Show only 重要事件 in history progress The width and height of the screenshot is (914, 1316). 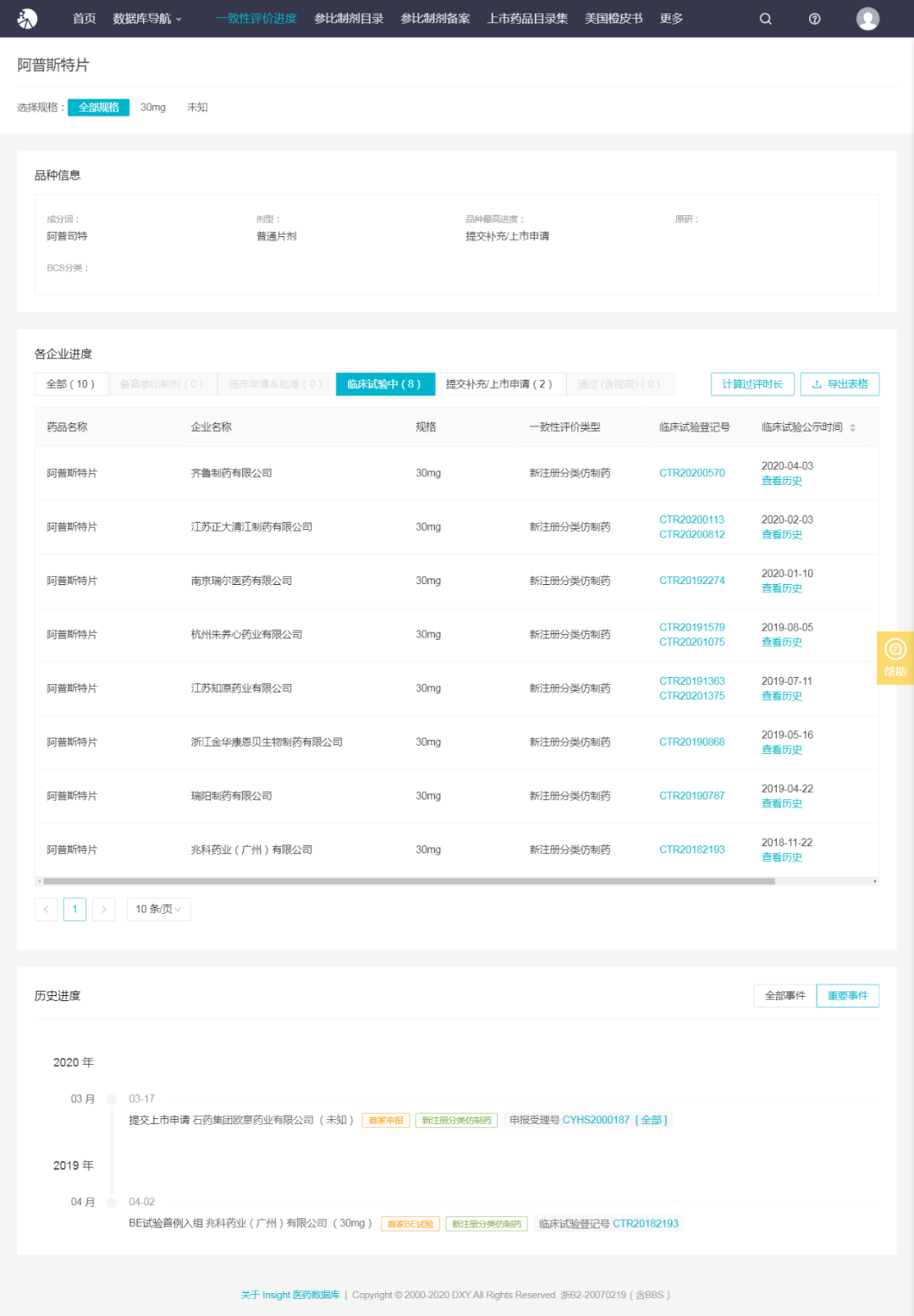(847, 996)
